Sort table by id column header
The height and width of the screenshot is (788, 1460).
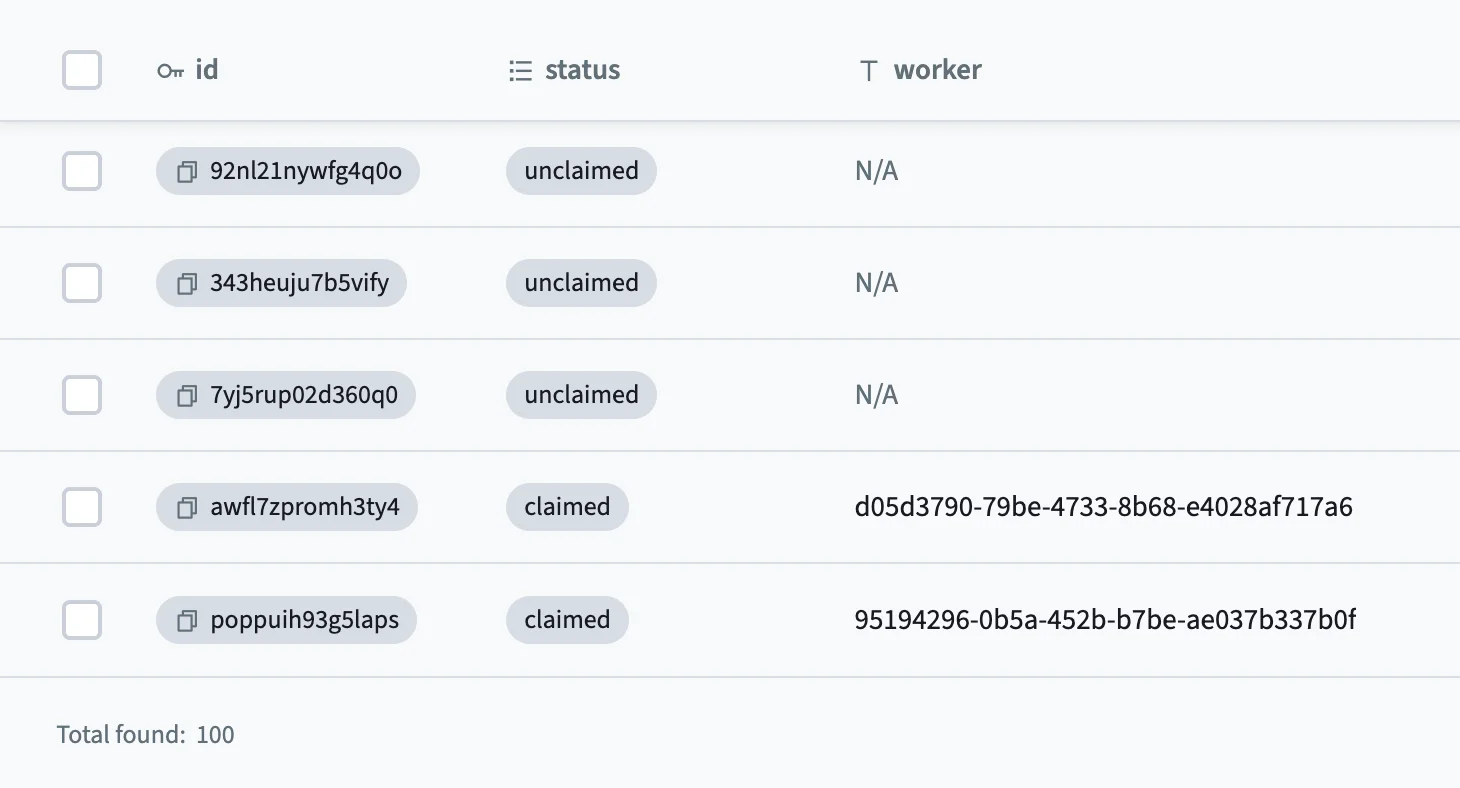click(x=207, y=70)
